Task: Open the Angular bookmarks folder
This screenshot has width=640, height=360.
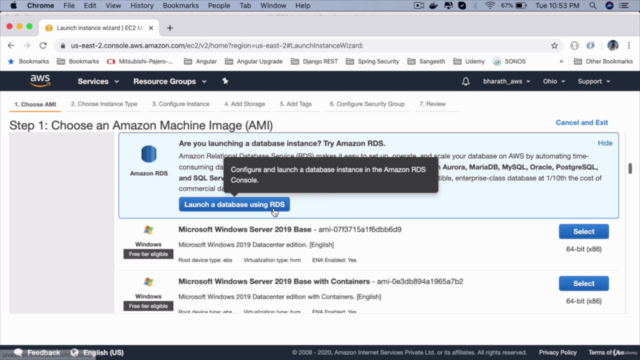Action: 200,61
